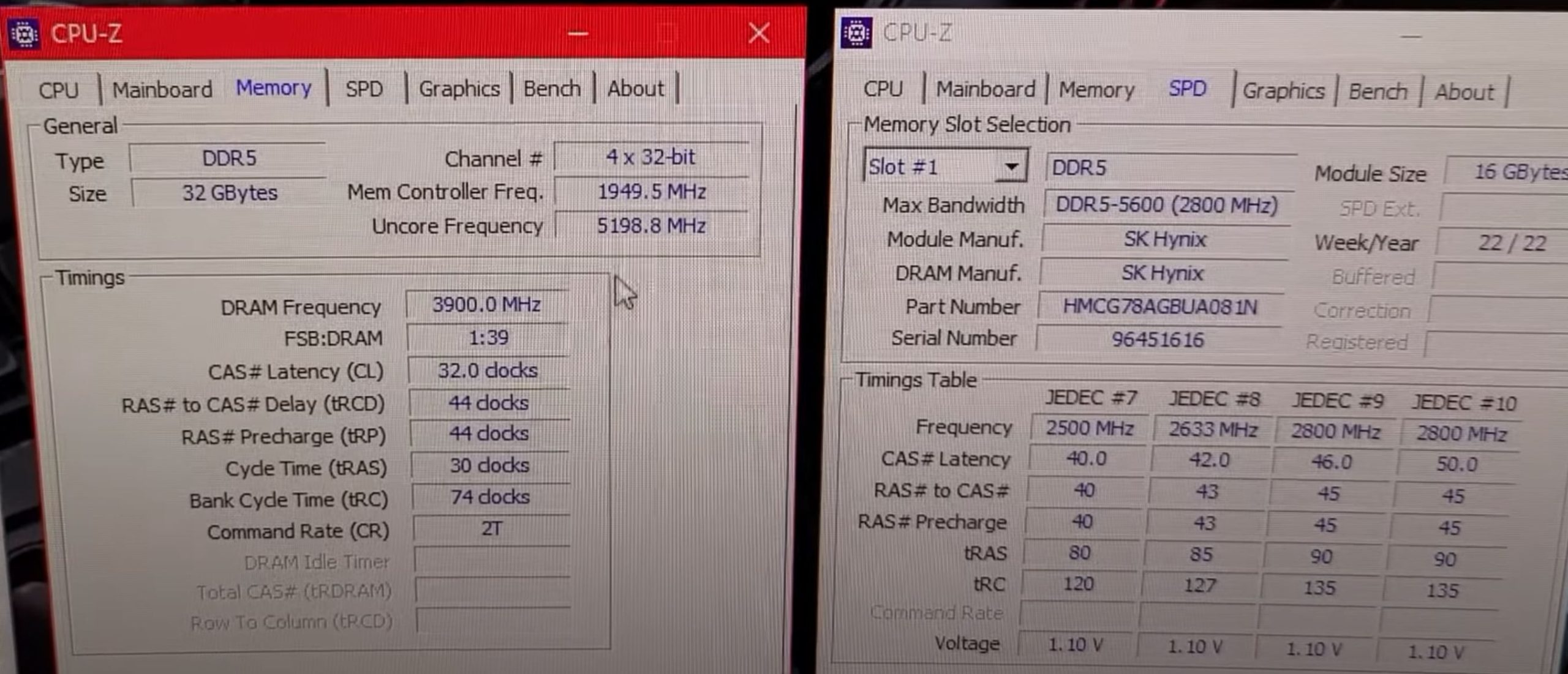Click the JEDEC #10 column header

[1464, 403]
